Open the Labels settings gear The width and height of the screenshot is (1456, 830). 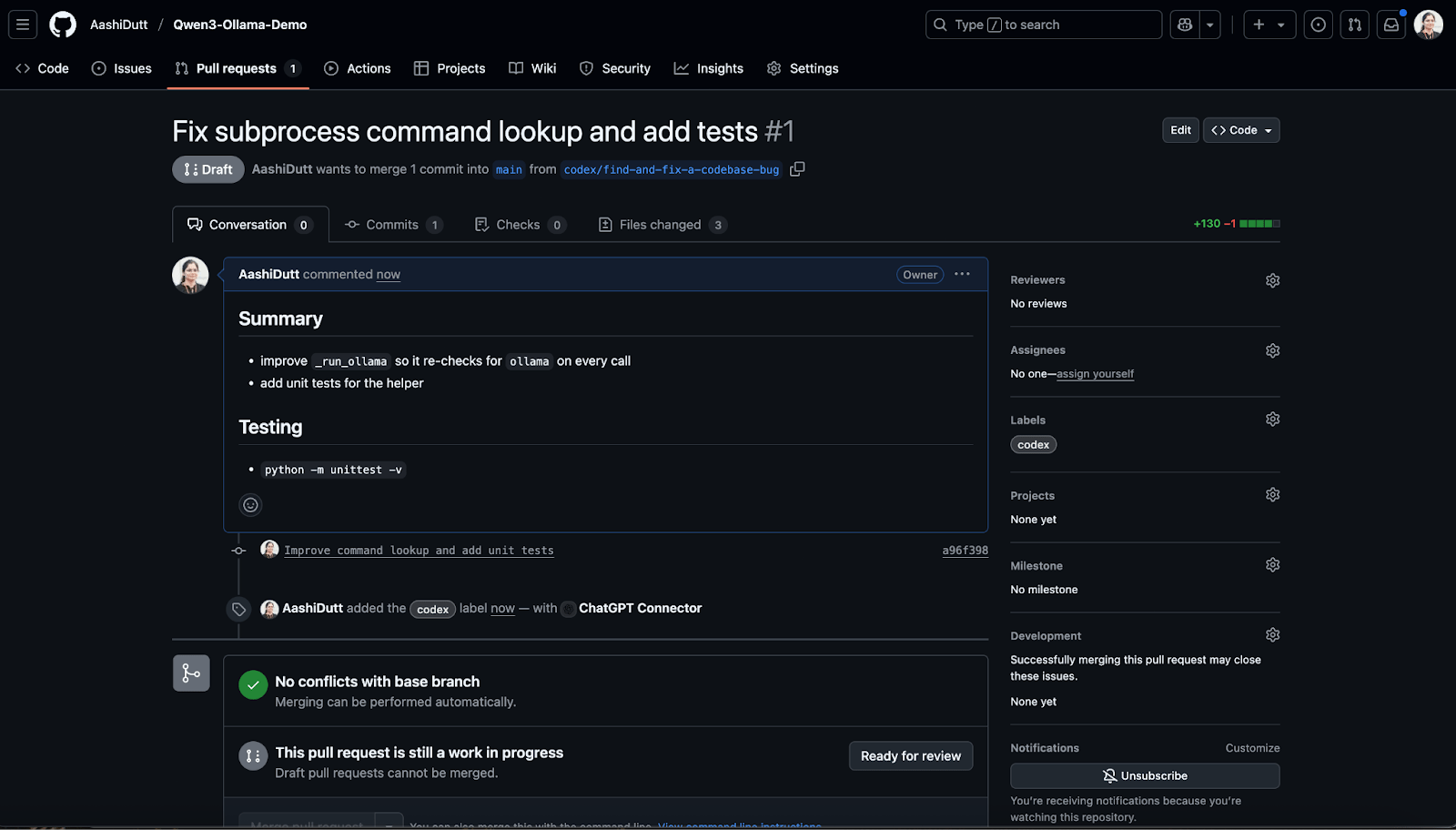[1272, 419]
